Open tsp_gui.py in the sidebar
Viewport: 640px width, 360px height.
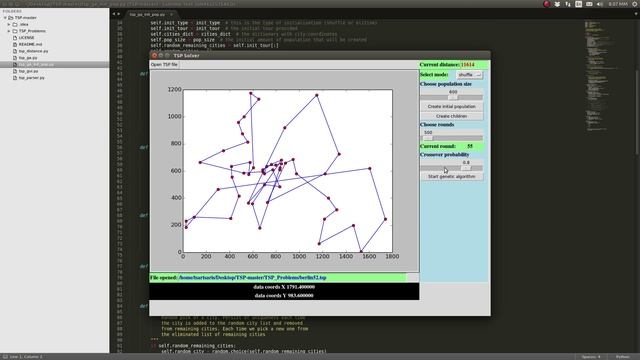click(28, 71)
